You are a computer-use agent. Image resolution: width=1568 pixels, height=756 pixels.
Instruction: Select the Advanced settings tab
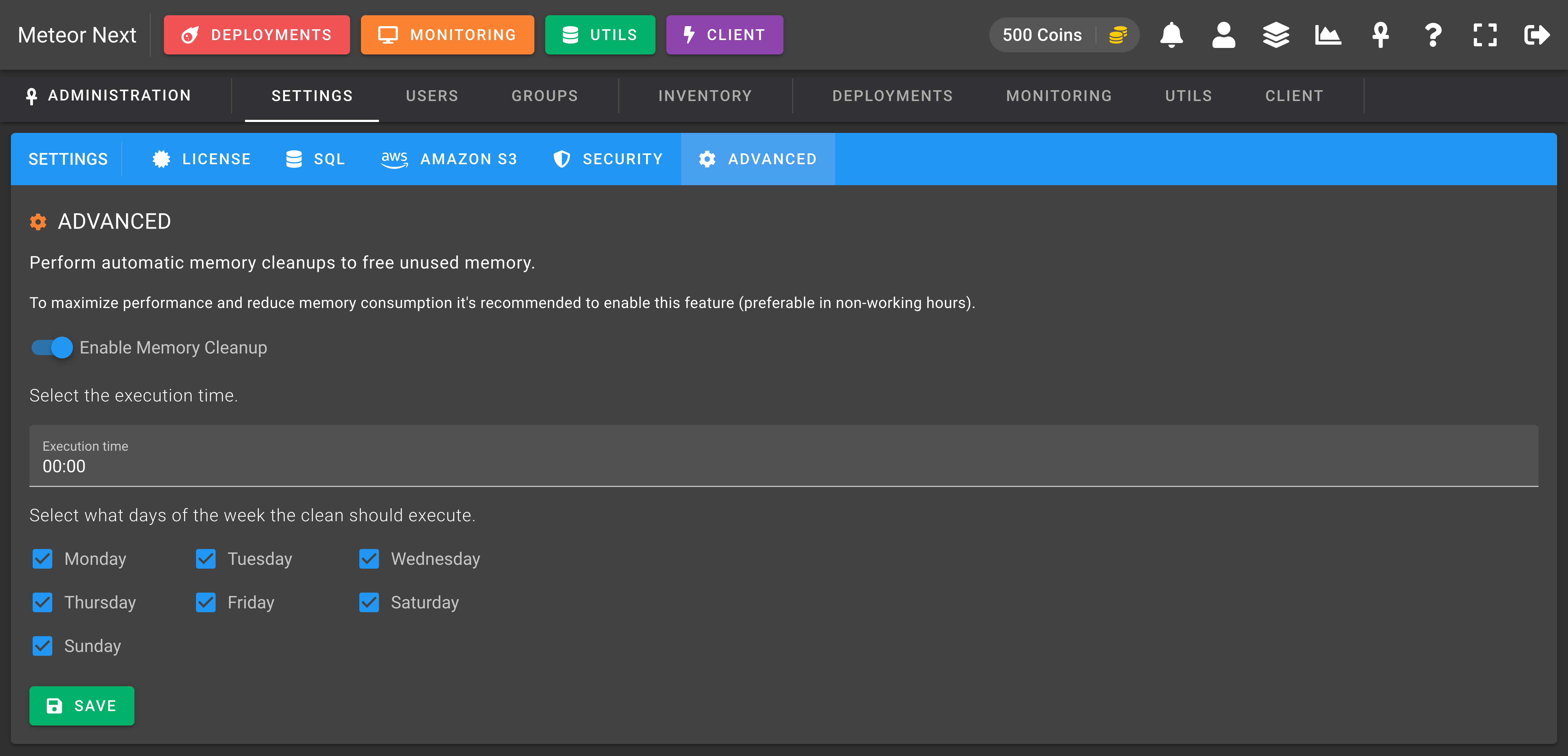[758, 159]
